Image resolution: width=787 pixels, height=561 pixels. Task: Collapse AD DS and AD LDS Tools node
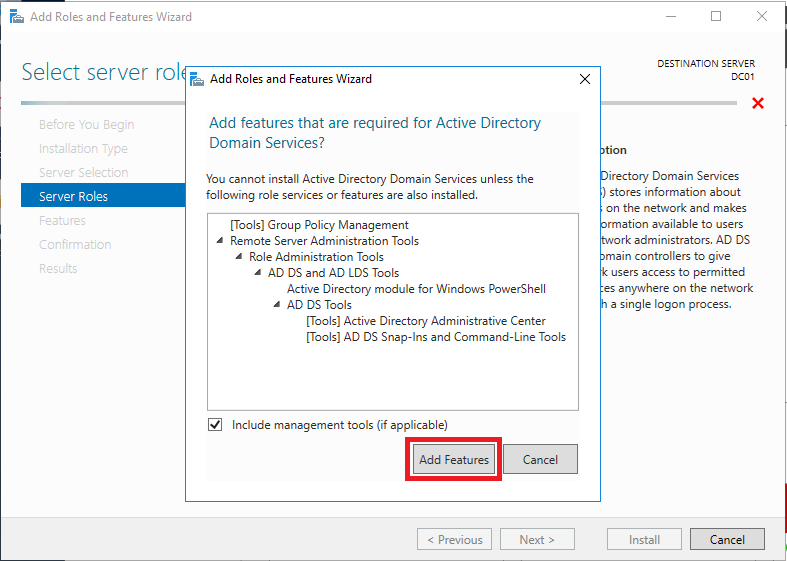(x=258, y=273)
